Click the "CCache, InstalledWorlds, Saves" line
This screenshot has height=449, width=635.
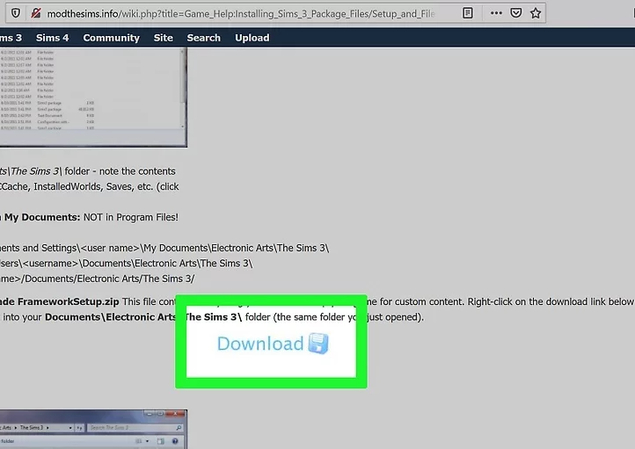(89, 187)
